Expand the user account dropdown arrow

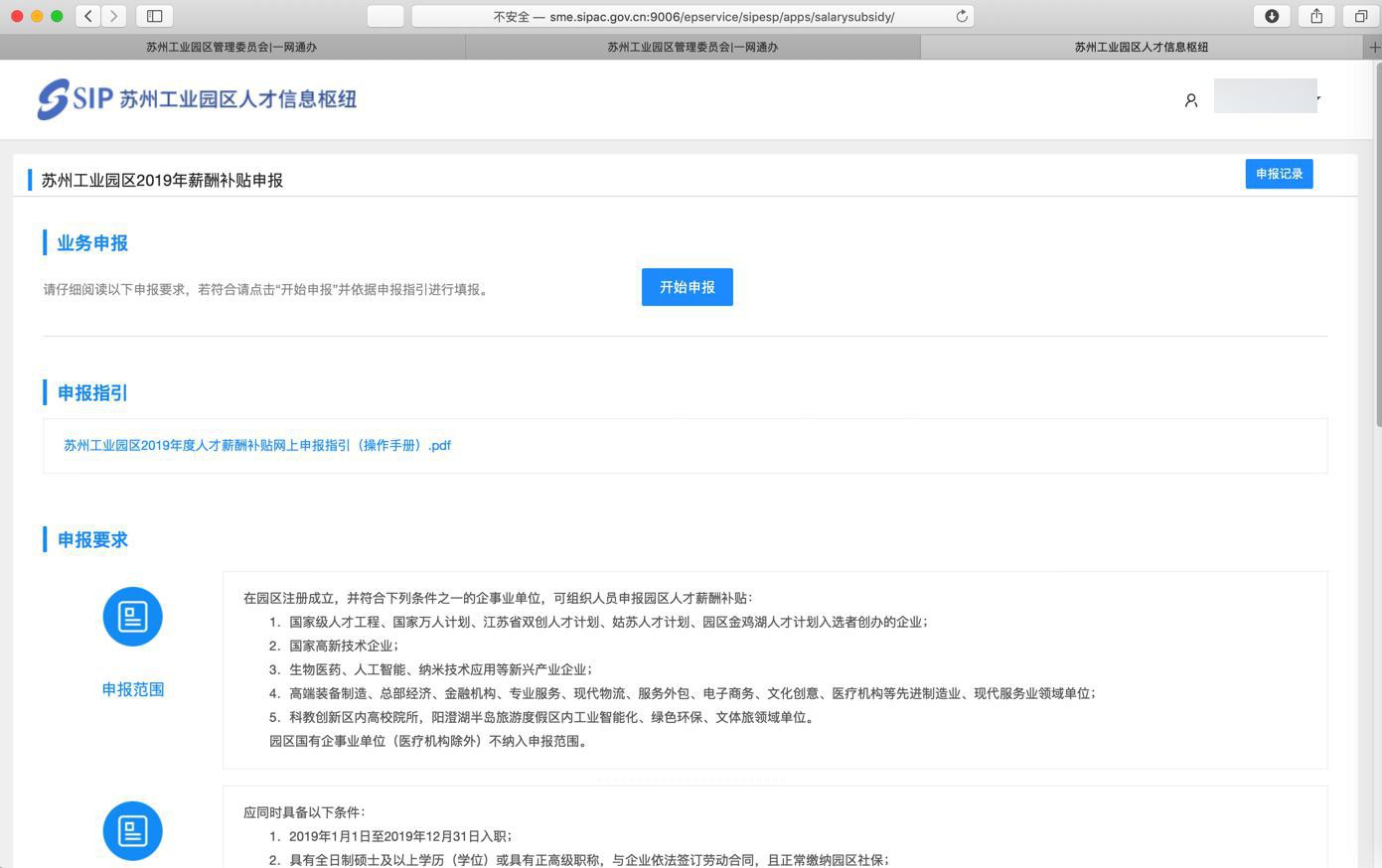[x=1318, y=98]
